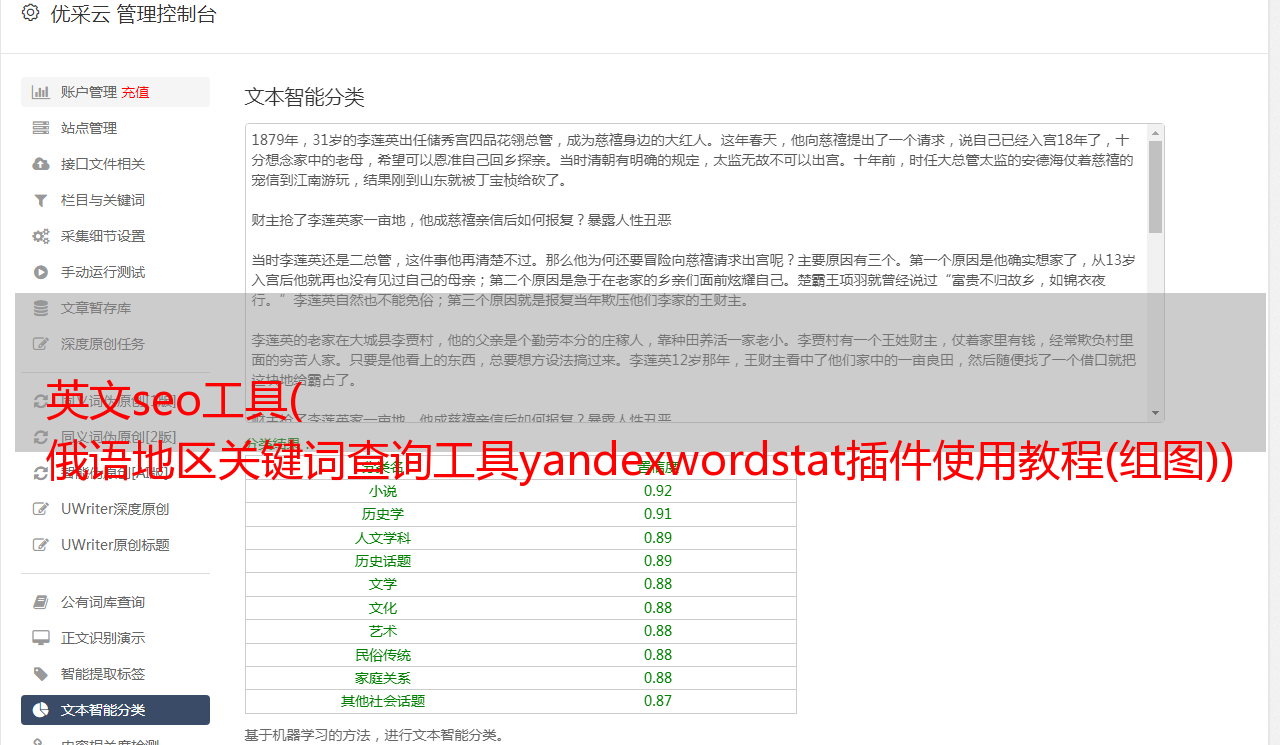
Task: Click the gear icon beside 优采云 管理控制台
Action: 30,13
